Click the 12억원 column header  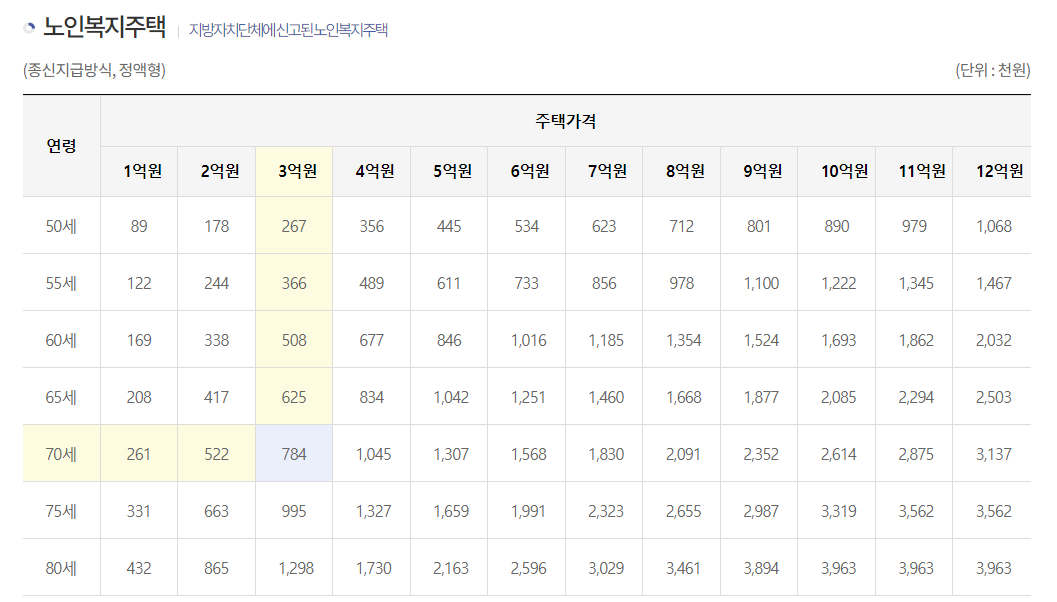[992, 171]
